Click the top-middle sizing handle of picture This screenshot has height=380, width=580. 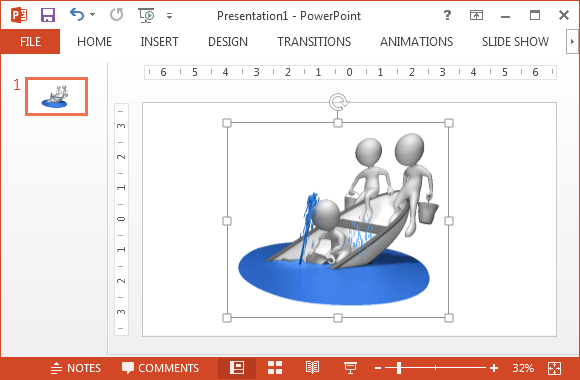[338, 123]
